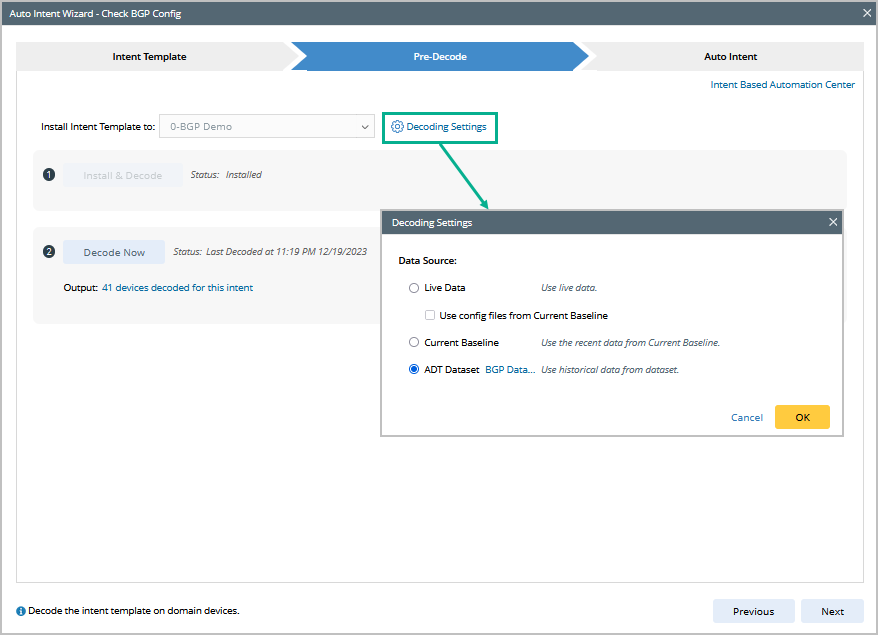The width and height of the screenshot is (878, 635).
Task: Choose the ADT Dataset radio option
Action: click(414, 369)
